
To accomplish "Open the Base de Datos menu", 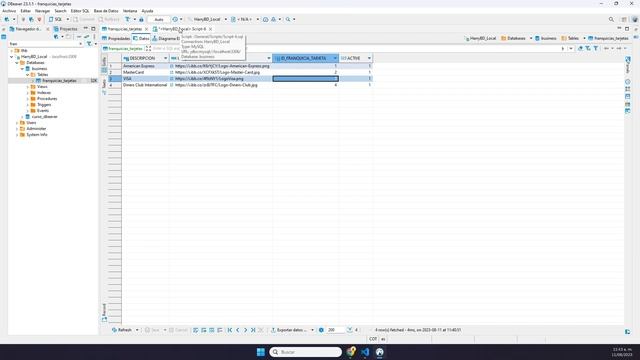I will 106,11.
